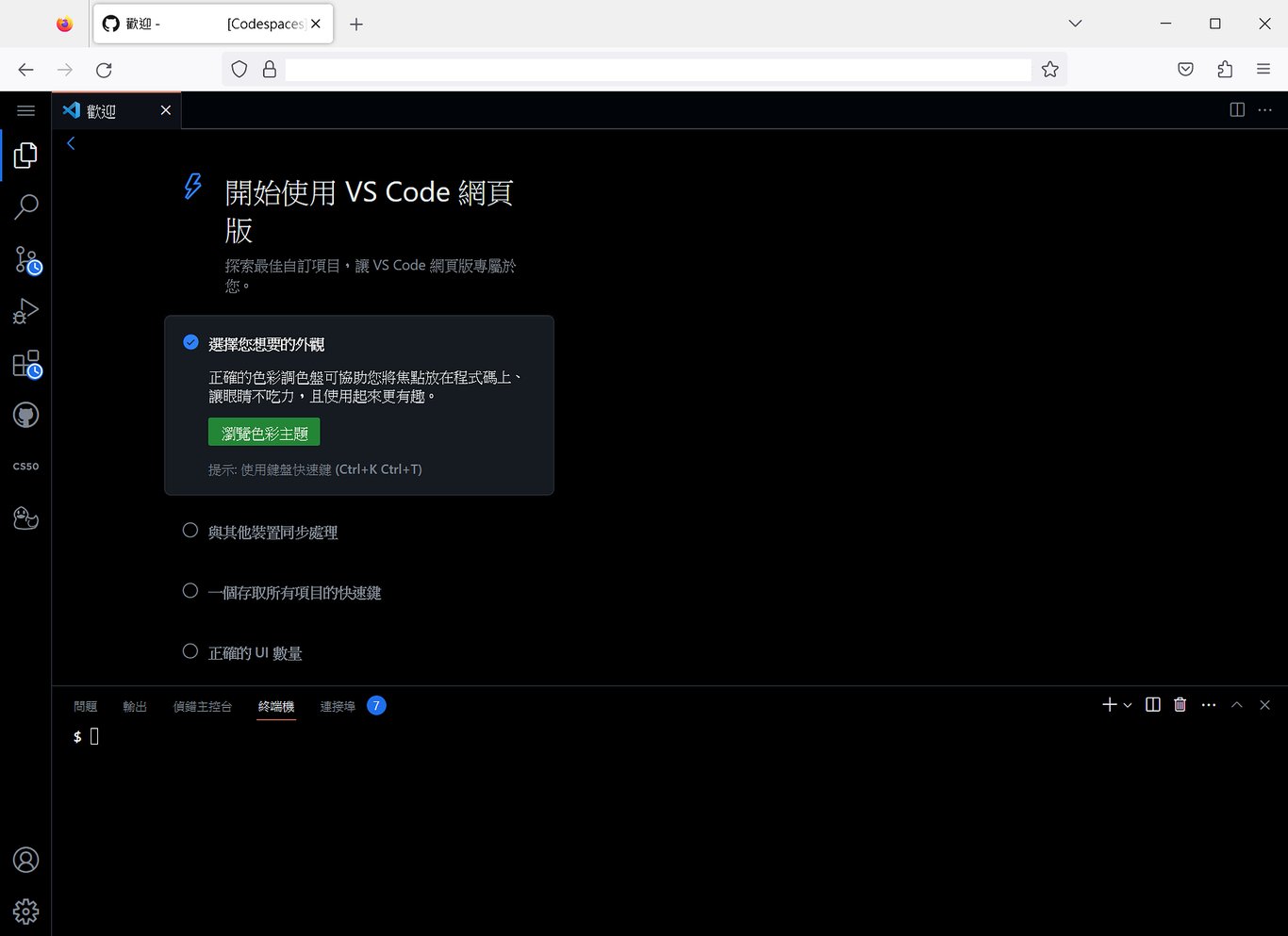Select the 終端機 panel tab
This screenshot has height=936, width=1288.
tap(276, 706)
